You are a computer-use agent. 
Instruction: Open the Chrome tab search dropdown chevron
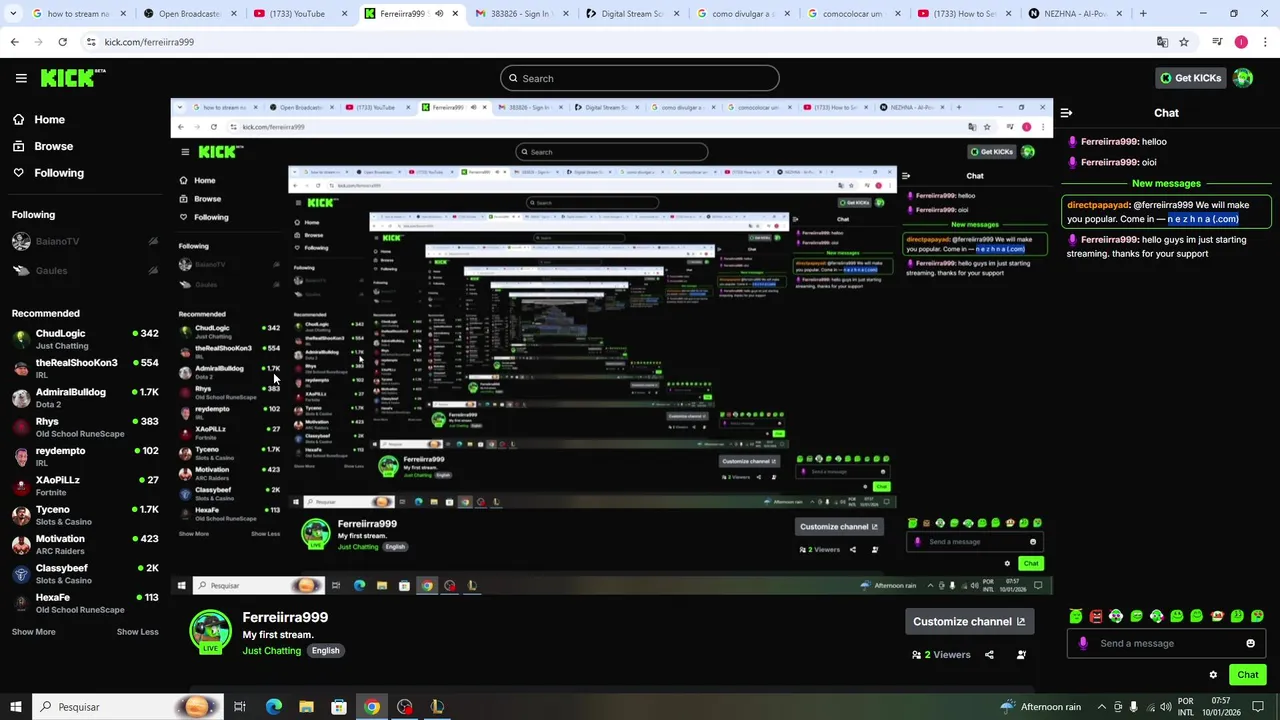click(x=14, y=14)
